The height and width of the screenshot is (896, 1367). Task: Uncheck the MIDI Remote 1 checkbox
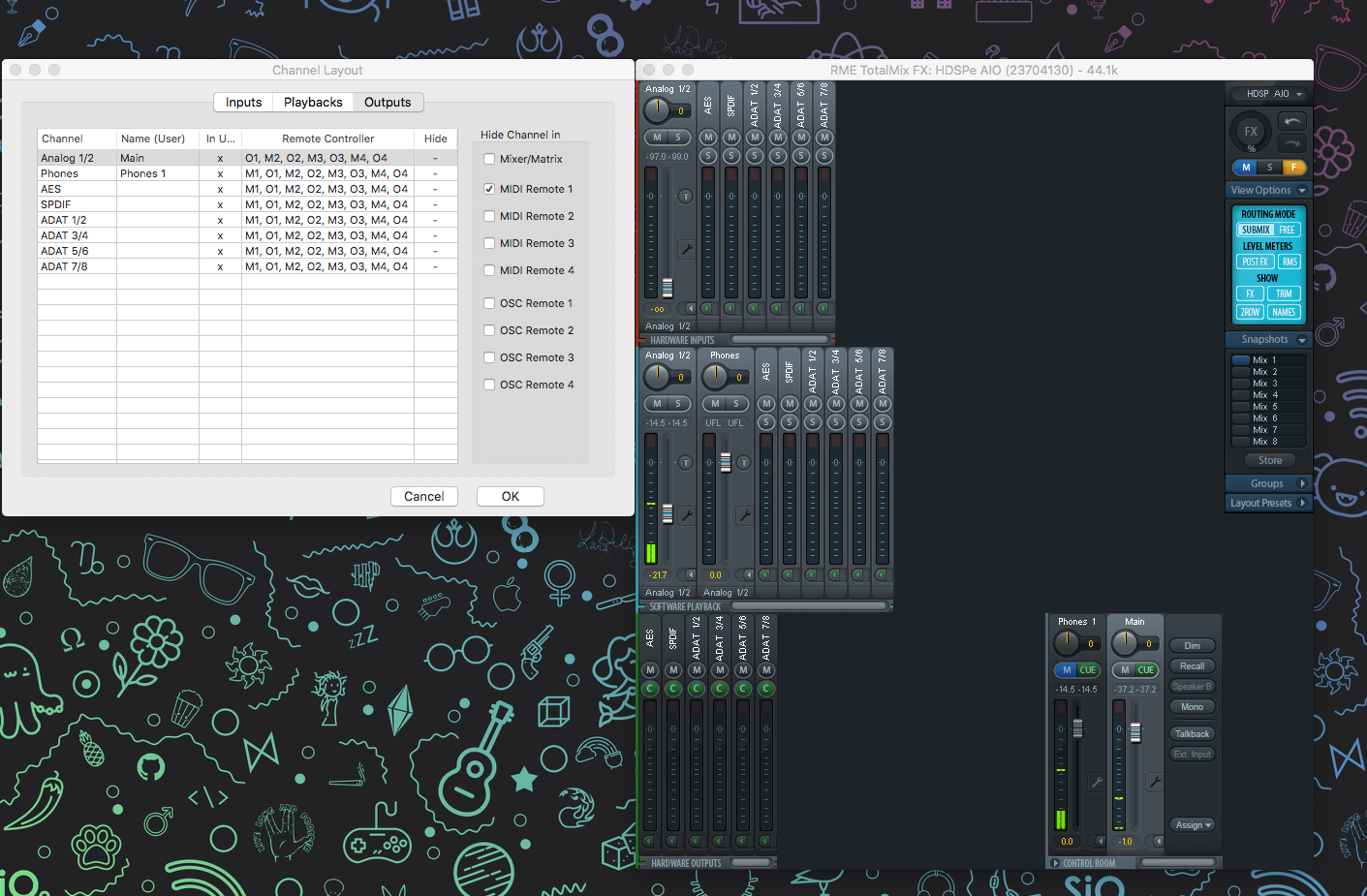[x=489, y=189]
